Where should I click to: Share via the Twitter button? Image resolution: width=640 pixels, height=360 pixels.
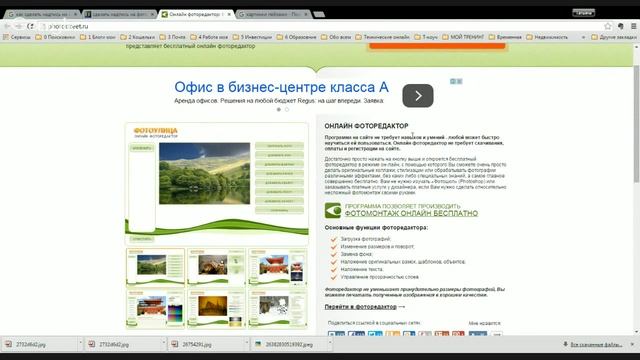[375, 334]
